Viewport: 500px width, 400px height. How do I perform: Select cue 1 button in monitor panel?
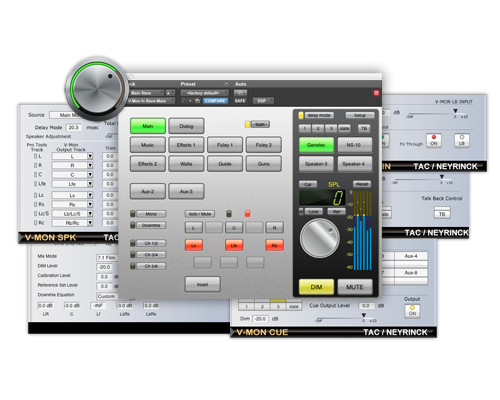305,128
